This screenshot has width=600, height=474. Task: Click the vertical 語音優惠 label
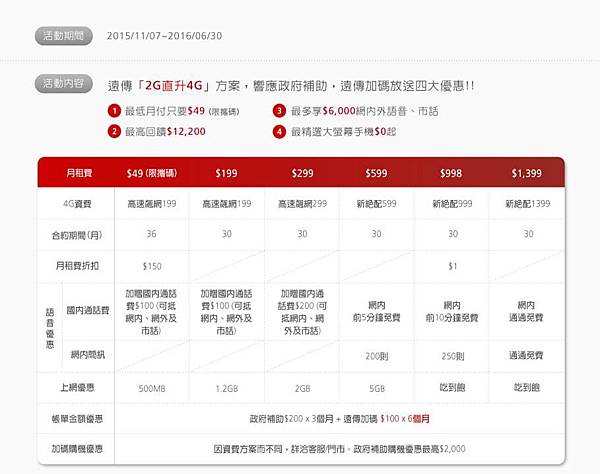[x=50, y=328]
